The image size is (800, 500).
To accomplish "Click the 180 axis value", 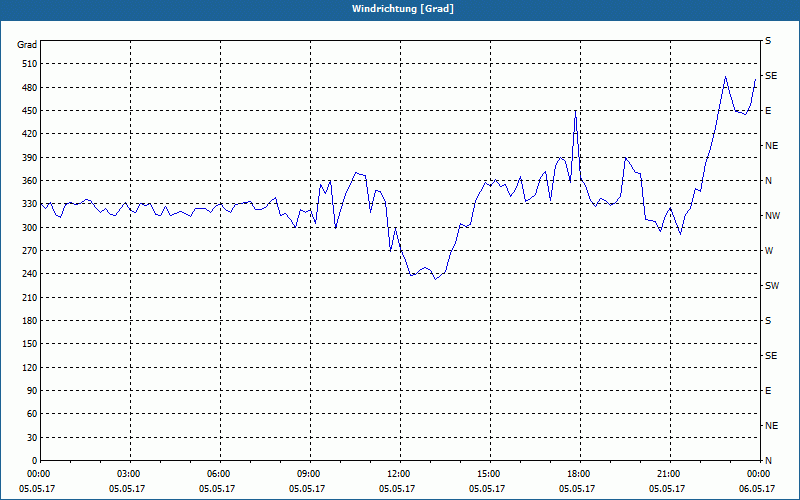I will [x=29, y=321].
